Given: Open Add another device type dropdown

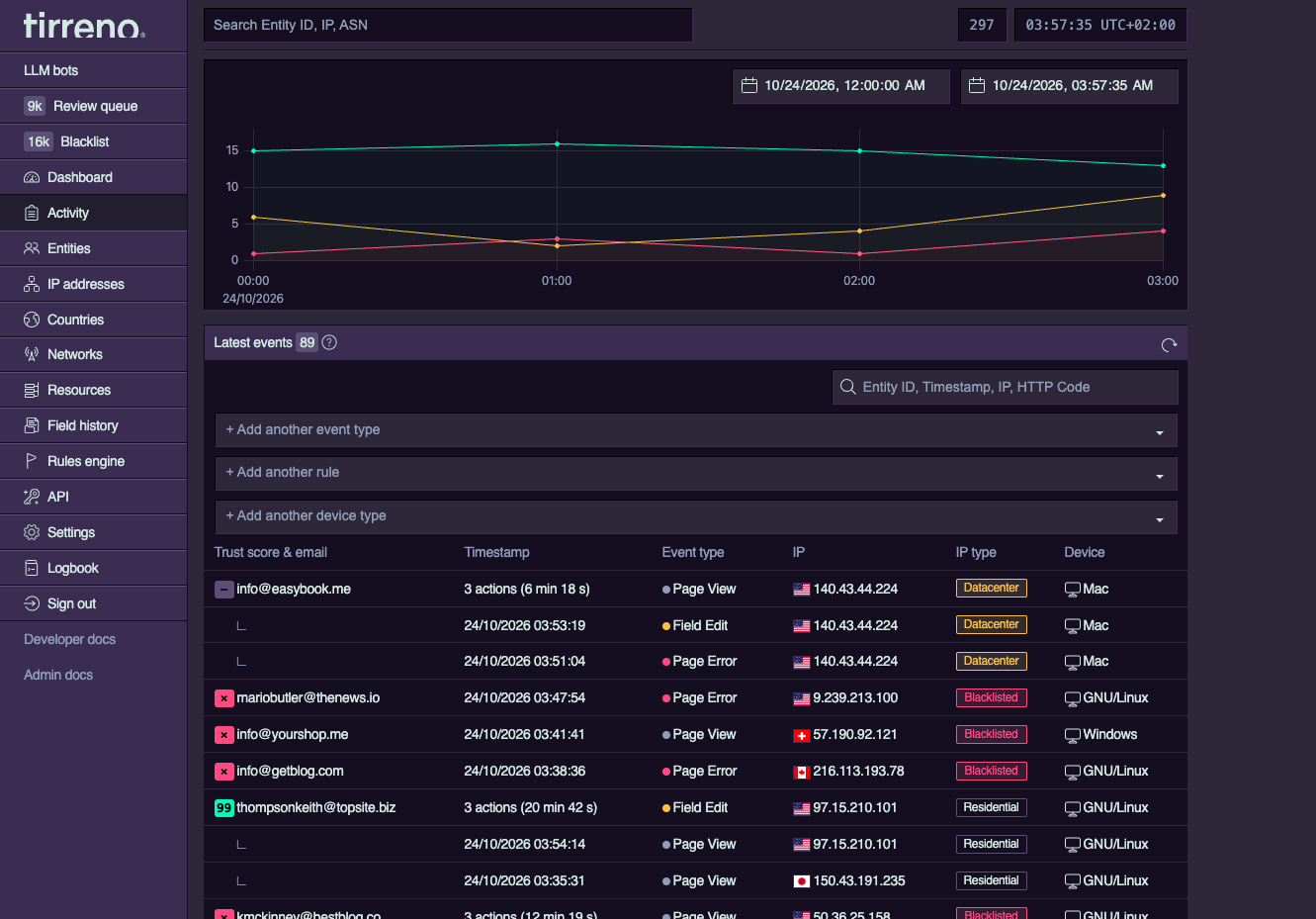Looking at the screenshot, I should pos(696,516).
